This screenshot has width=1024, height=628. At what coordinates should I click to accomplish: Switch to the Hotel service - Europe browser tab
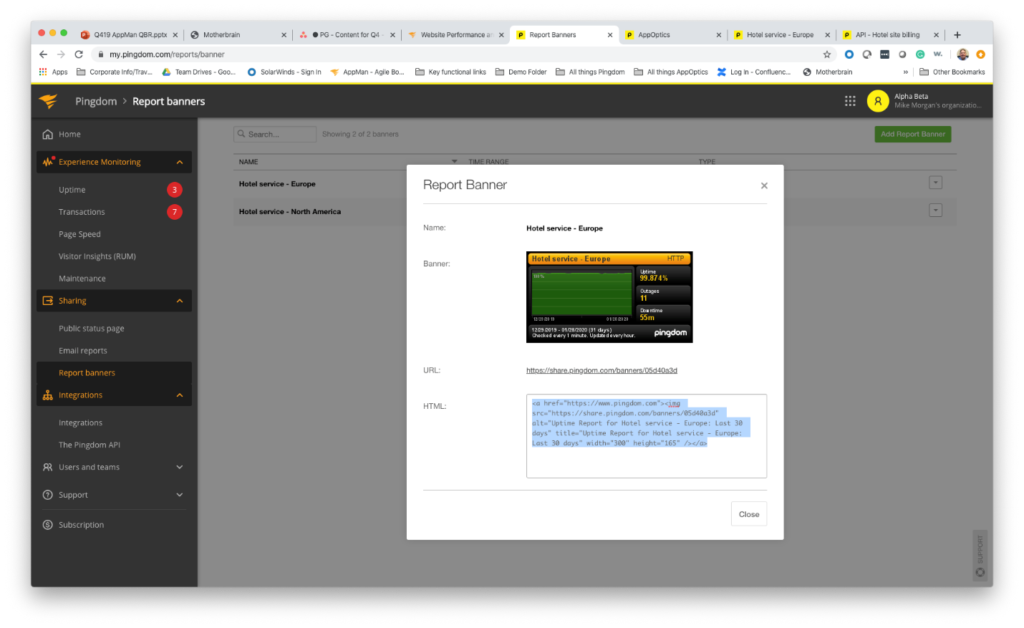(x=782, y=35)
